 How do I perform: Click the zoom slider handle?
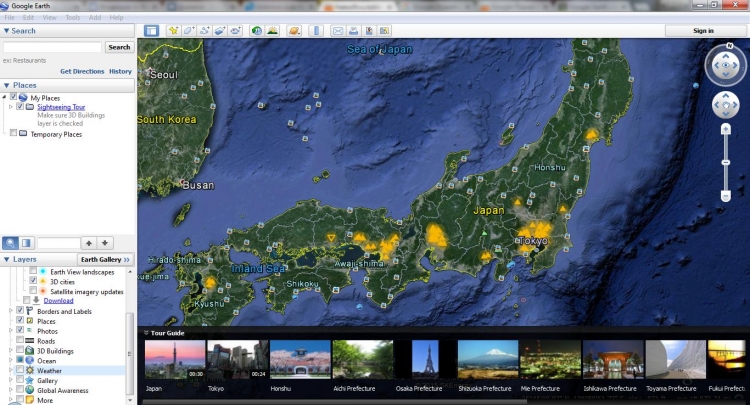pos(726,163)
